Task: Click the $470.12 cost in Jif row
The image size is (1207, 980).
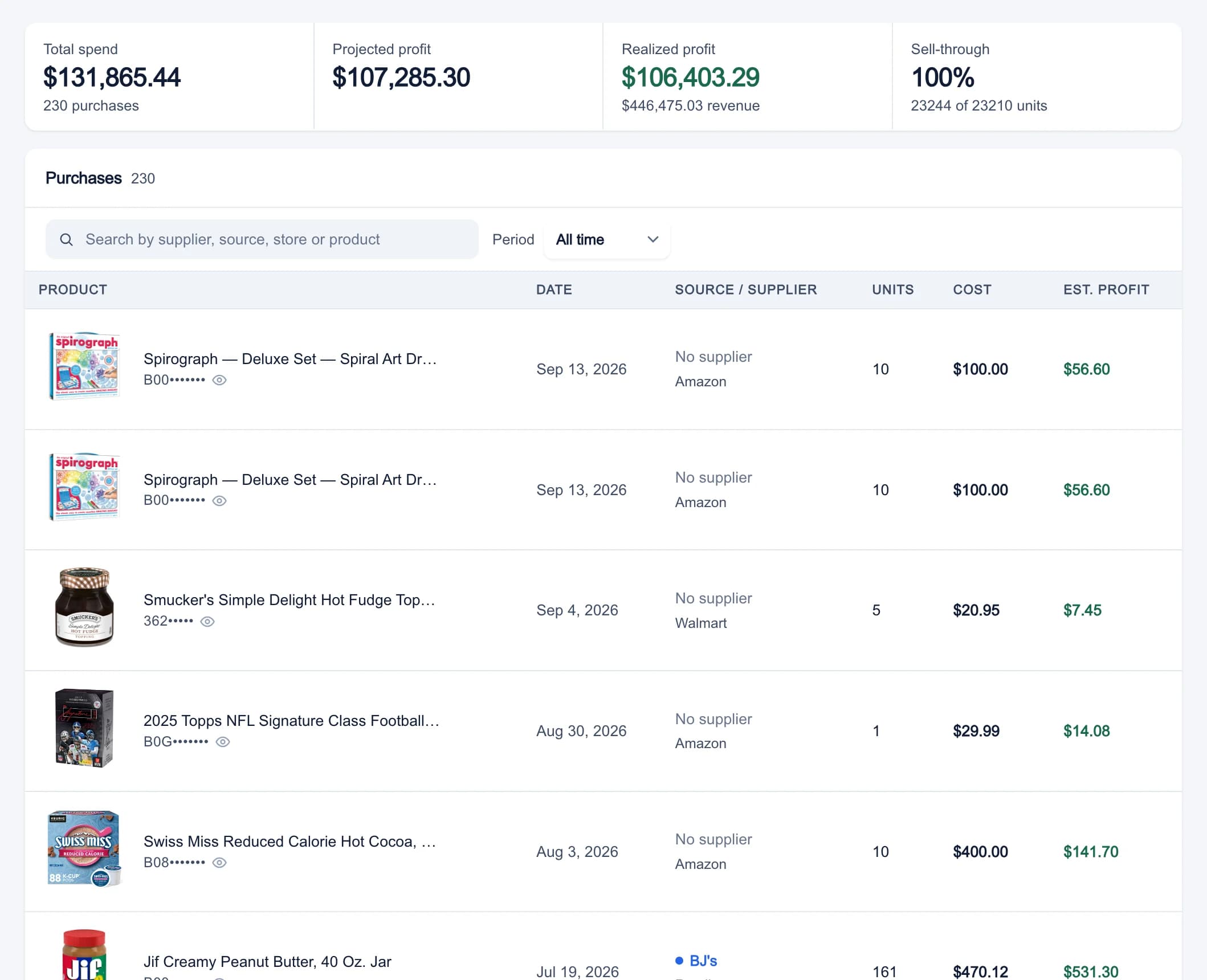Action: coord(980,971)
